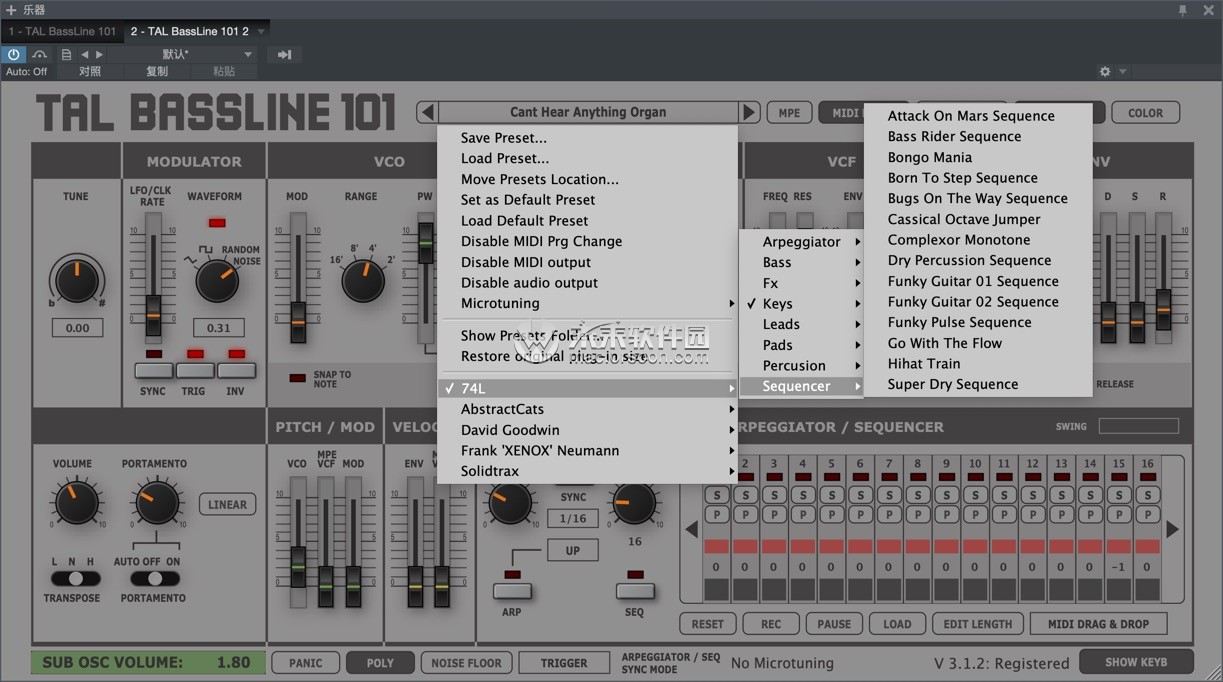Toggle the SEQ on/off button
Image resolution: width=1223 pixels, height=682 pixels.
point(635,591)
